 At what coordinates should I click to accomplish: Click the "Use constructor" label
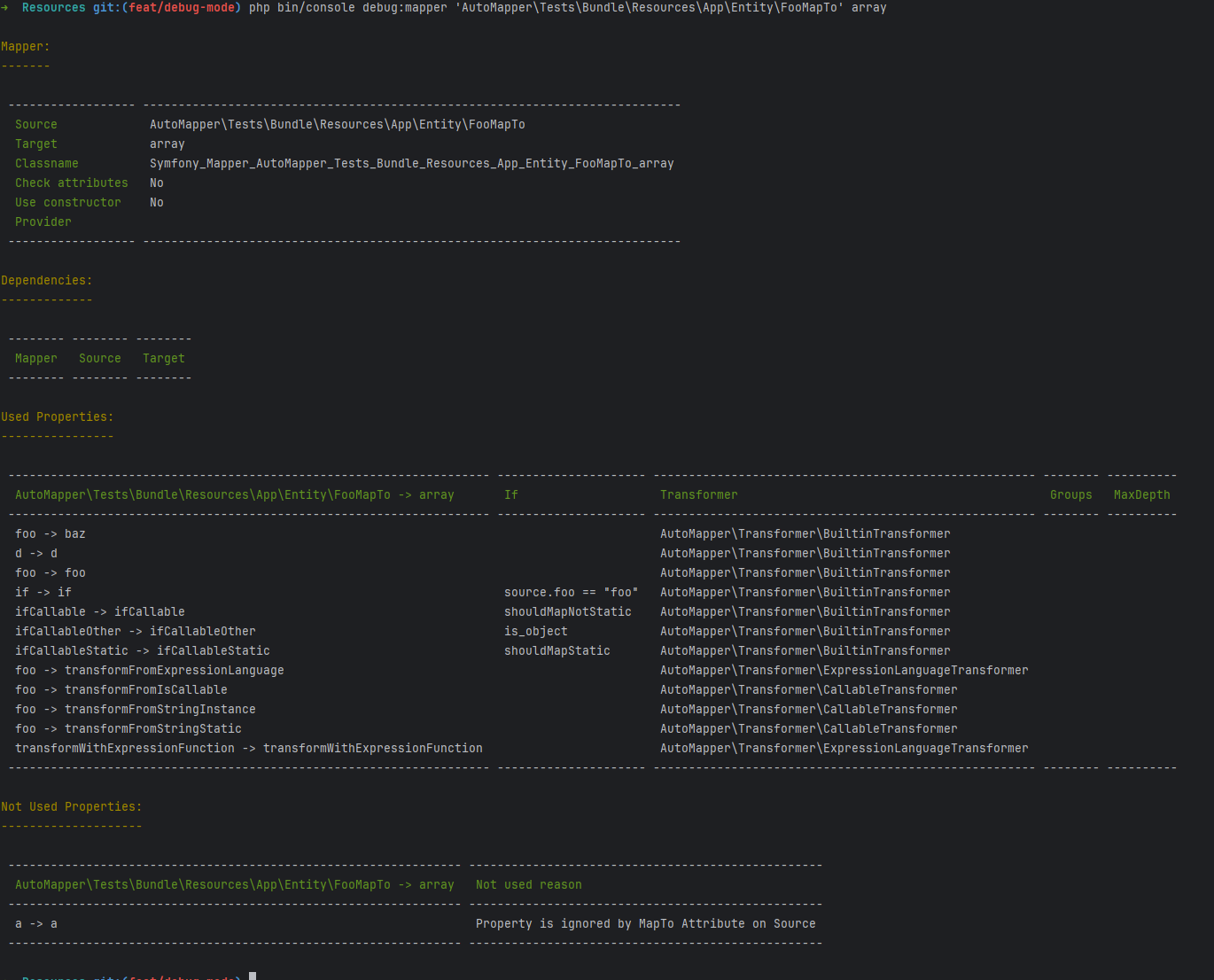pyautogui.click(x=67, y=203)
